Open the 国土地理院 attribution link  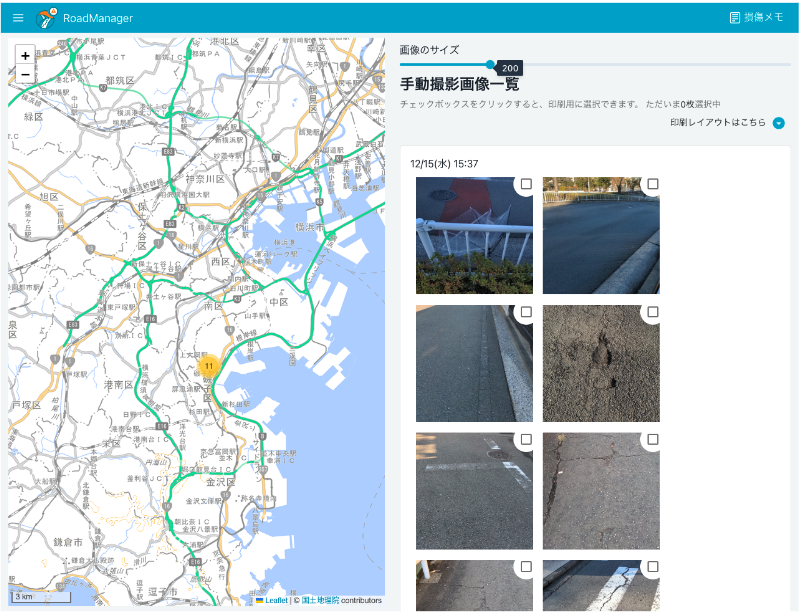(x=320, y=601)
